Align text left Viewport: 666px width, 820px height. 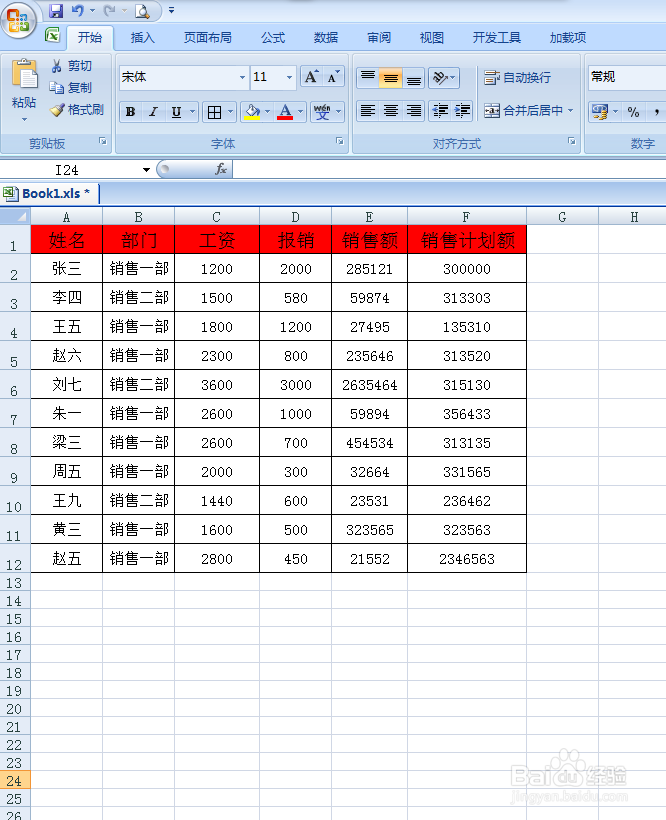pyautogui.click(x=368, y=110)
